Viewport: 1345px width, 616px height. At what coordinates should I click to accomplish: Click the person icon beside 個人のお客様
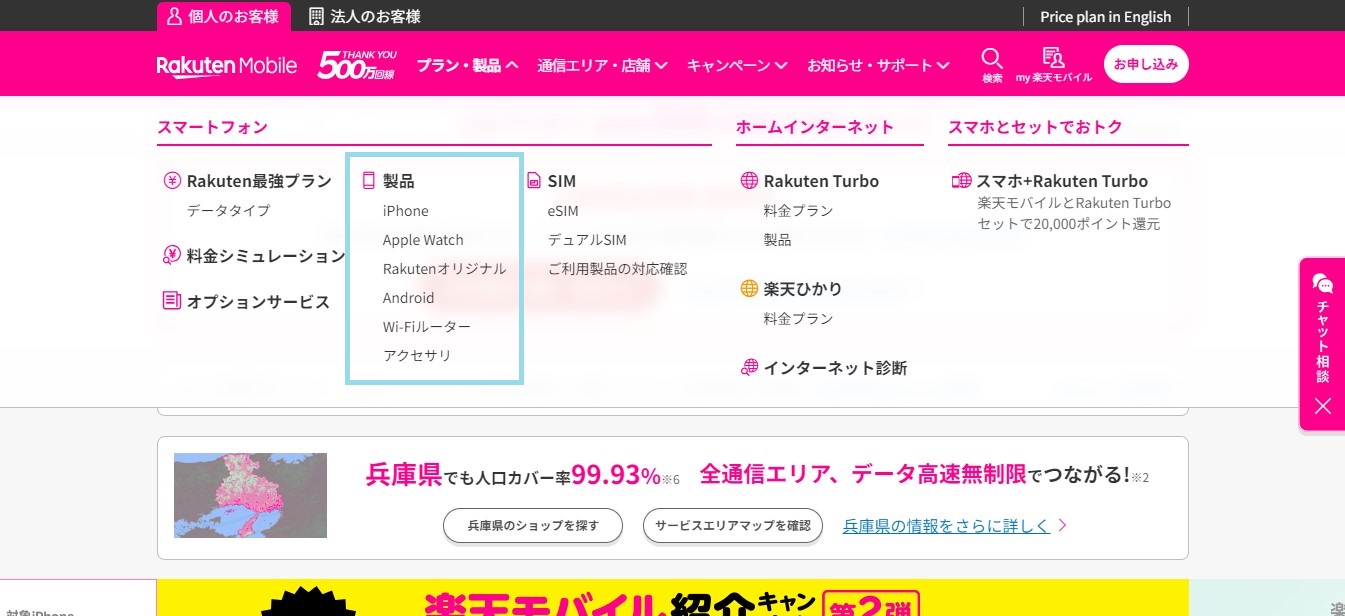pyautogui.click(x=174, y=16)
